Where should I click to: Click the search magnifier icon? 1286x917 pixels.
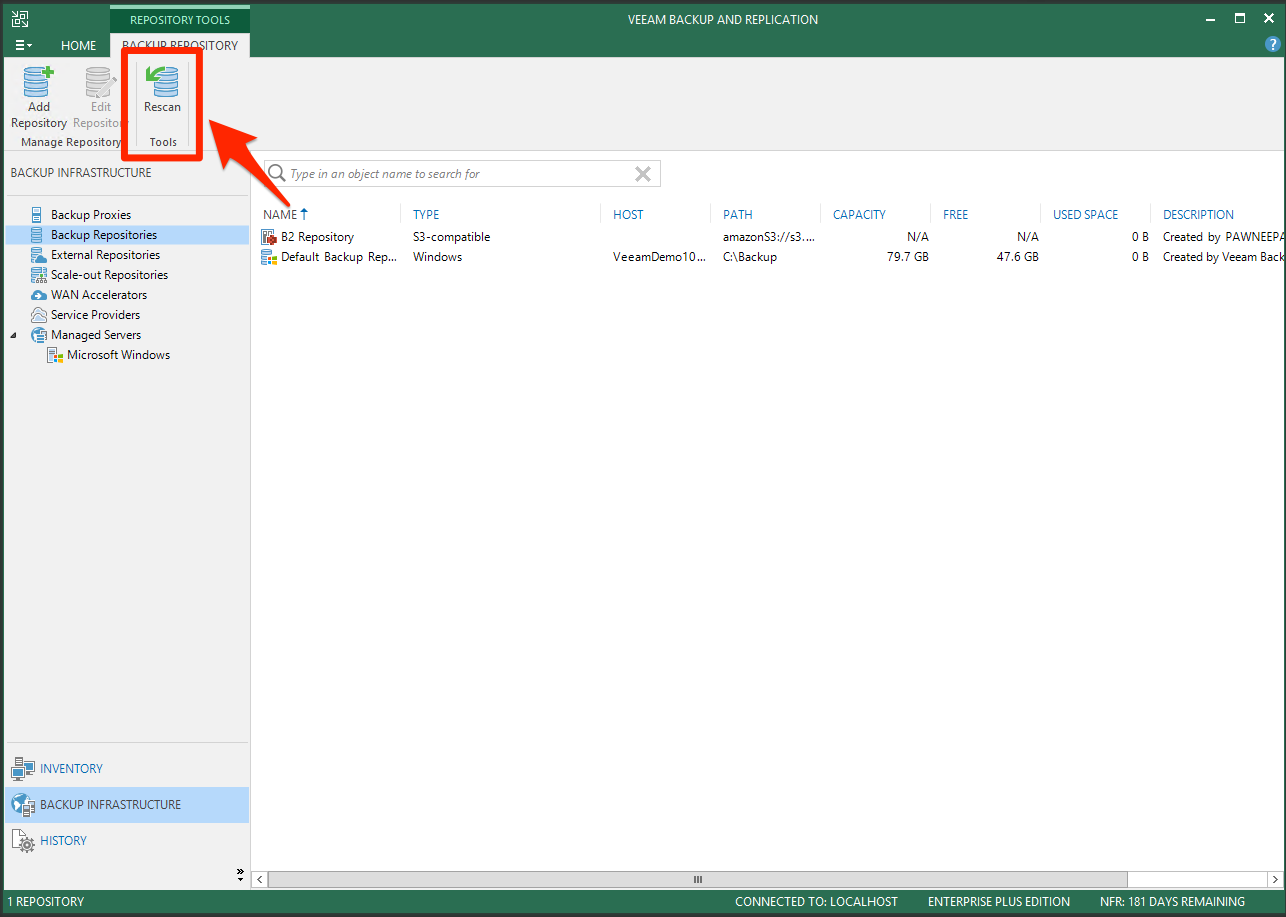(x=276, y=174)
